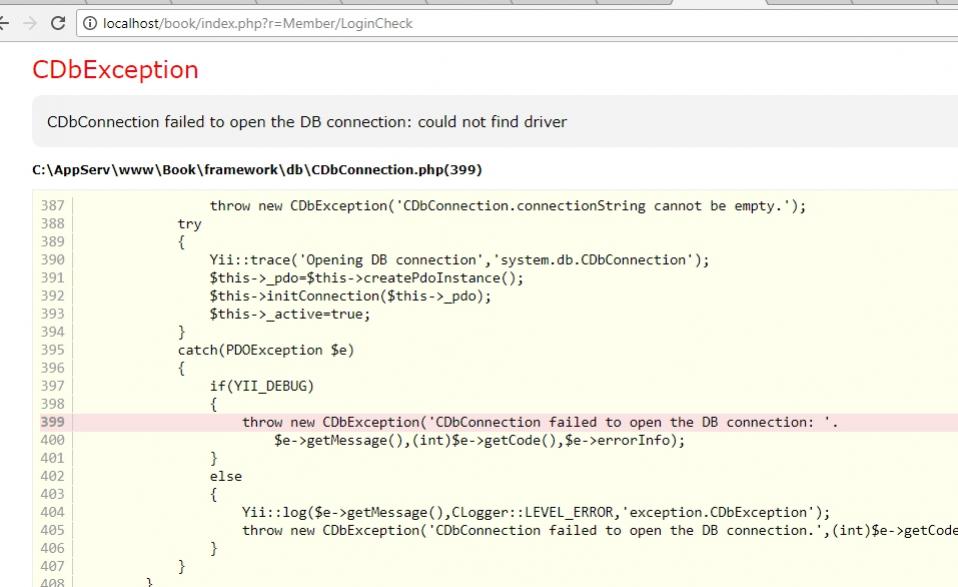Click the $this->_active=true line
Image resolution: width=958 pixels, height=587 pixels.
tap(290, 314)
